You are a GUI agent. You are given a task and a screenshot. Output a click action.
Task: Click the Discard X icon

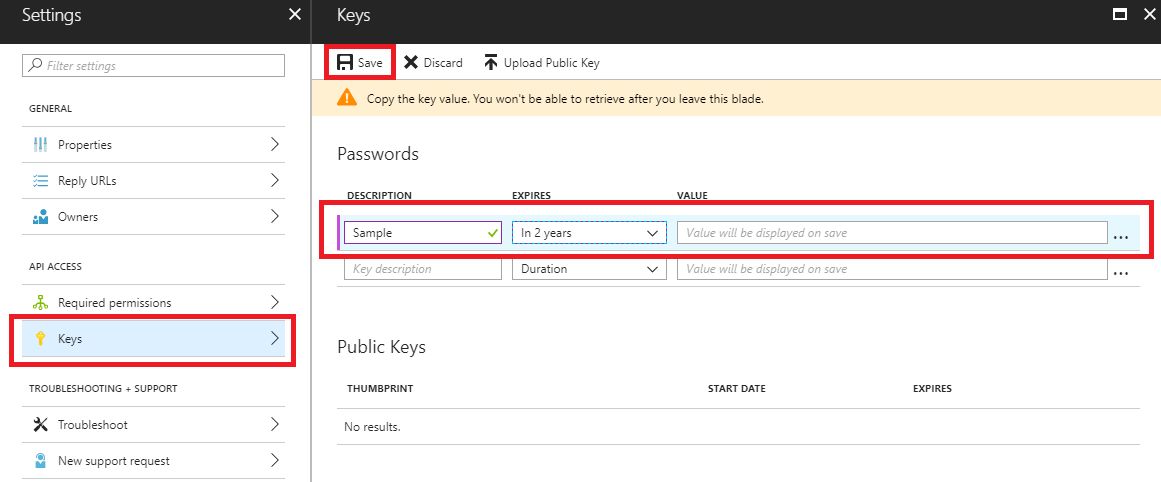click(x=411, y=62)
